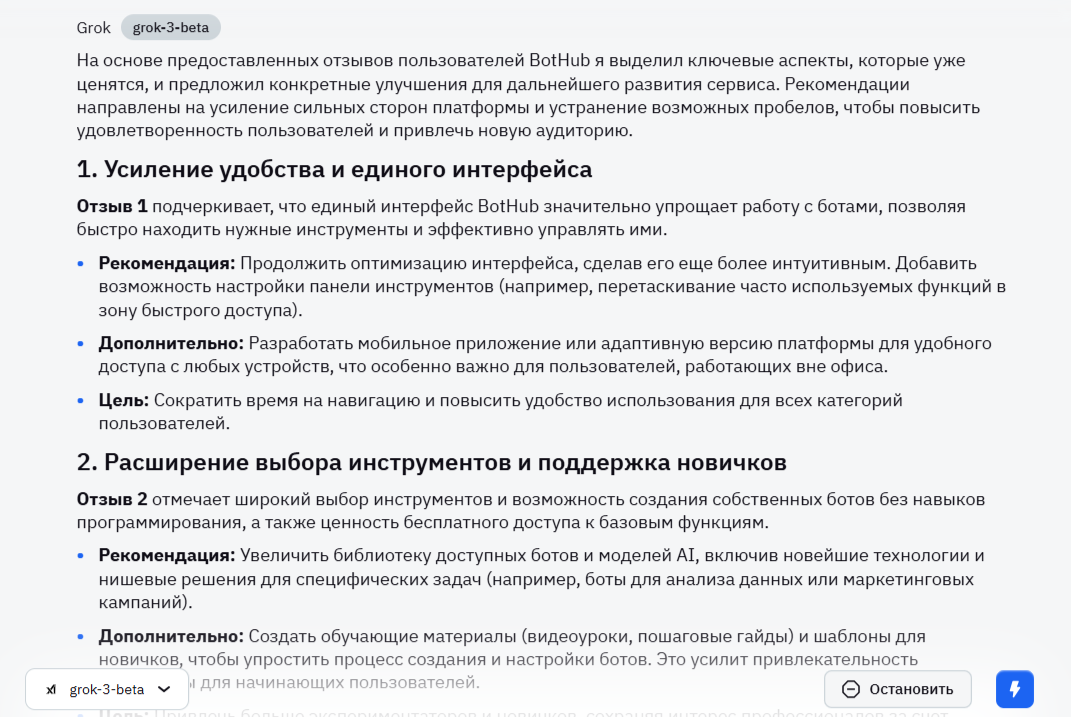Click the bold 'Отзыв 2' text
Viewport: 1071px width, 717px height.
coord(112,498)
